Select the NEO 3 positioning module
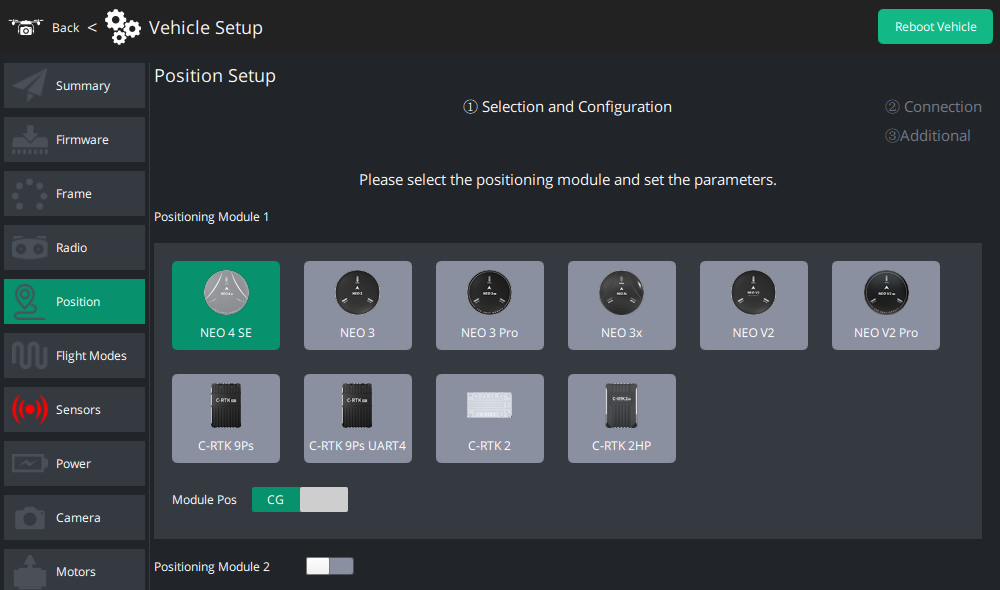Image resolution: width=1000 pixels, height=590 pixels. 357,305
